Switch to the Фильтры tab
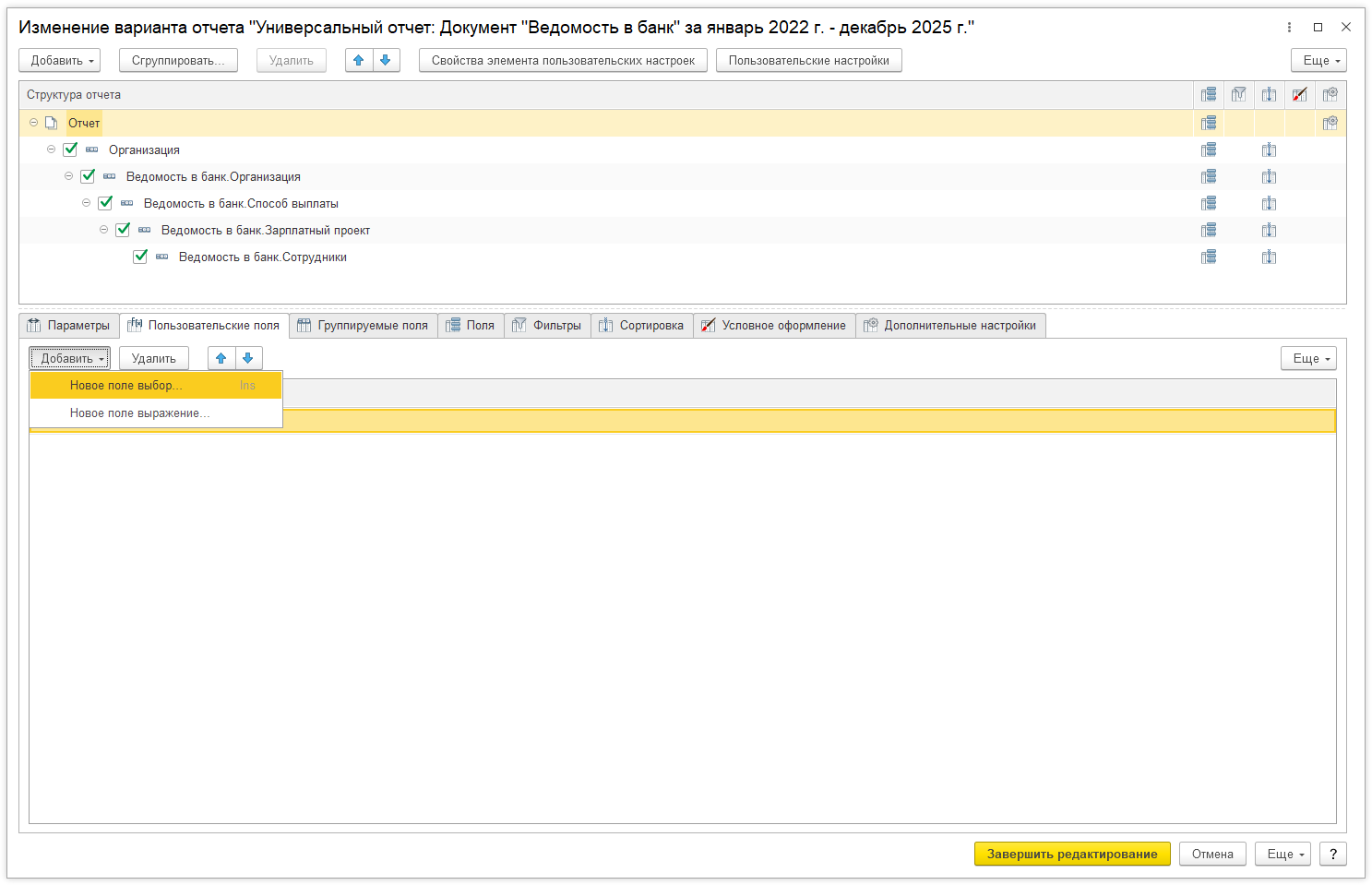Screen dimensions: 1372x885 click(x=547, y=325)
